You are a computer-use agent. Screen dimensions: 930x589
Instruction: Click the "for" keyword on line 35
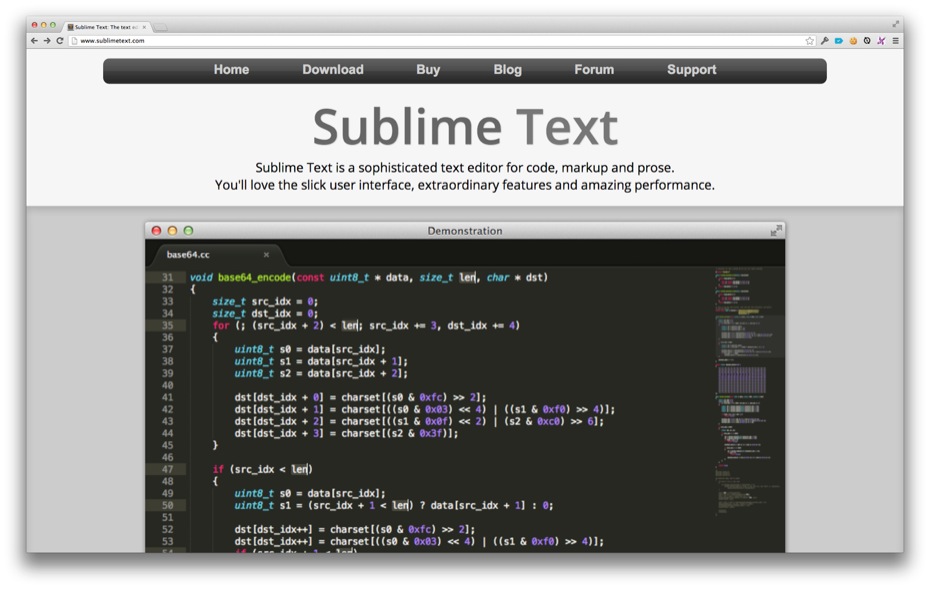click(221, 325)
